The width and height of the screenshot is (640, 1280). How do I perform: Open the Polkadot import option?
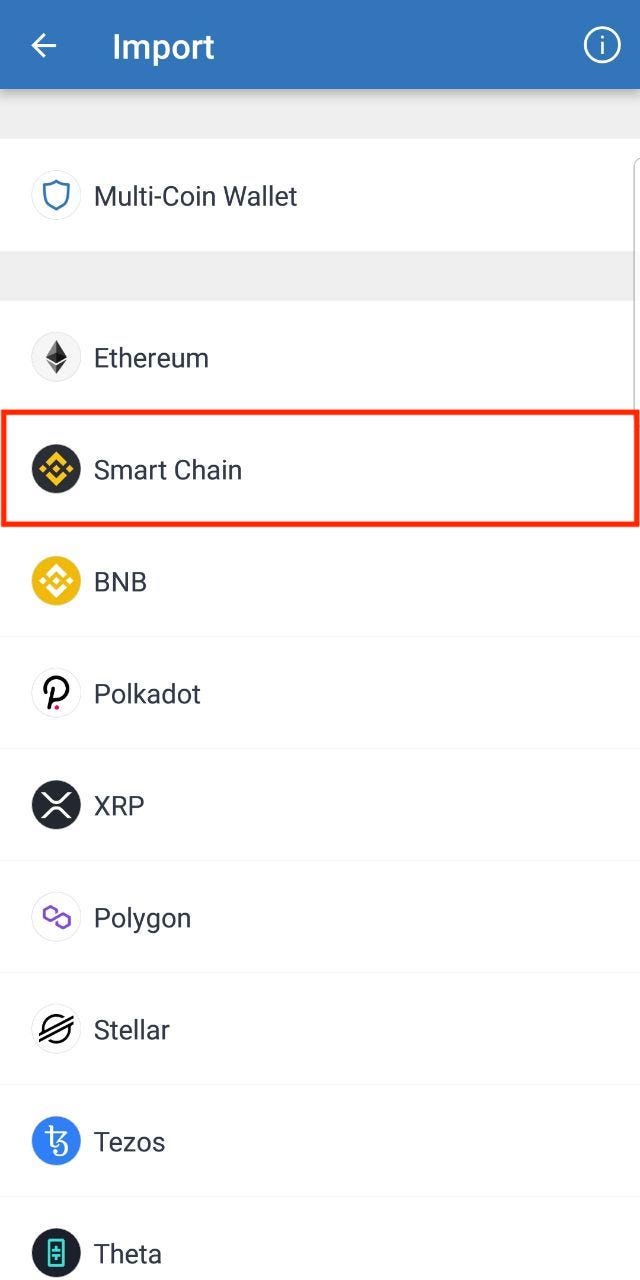320,693
